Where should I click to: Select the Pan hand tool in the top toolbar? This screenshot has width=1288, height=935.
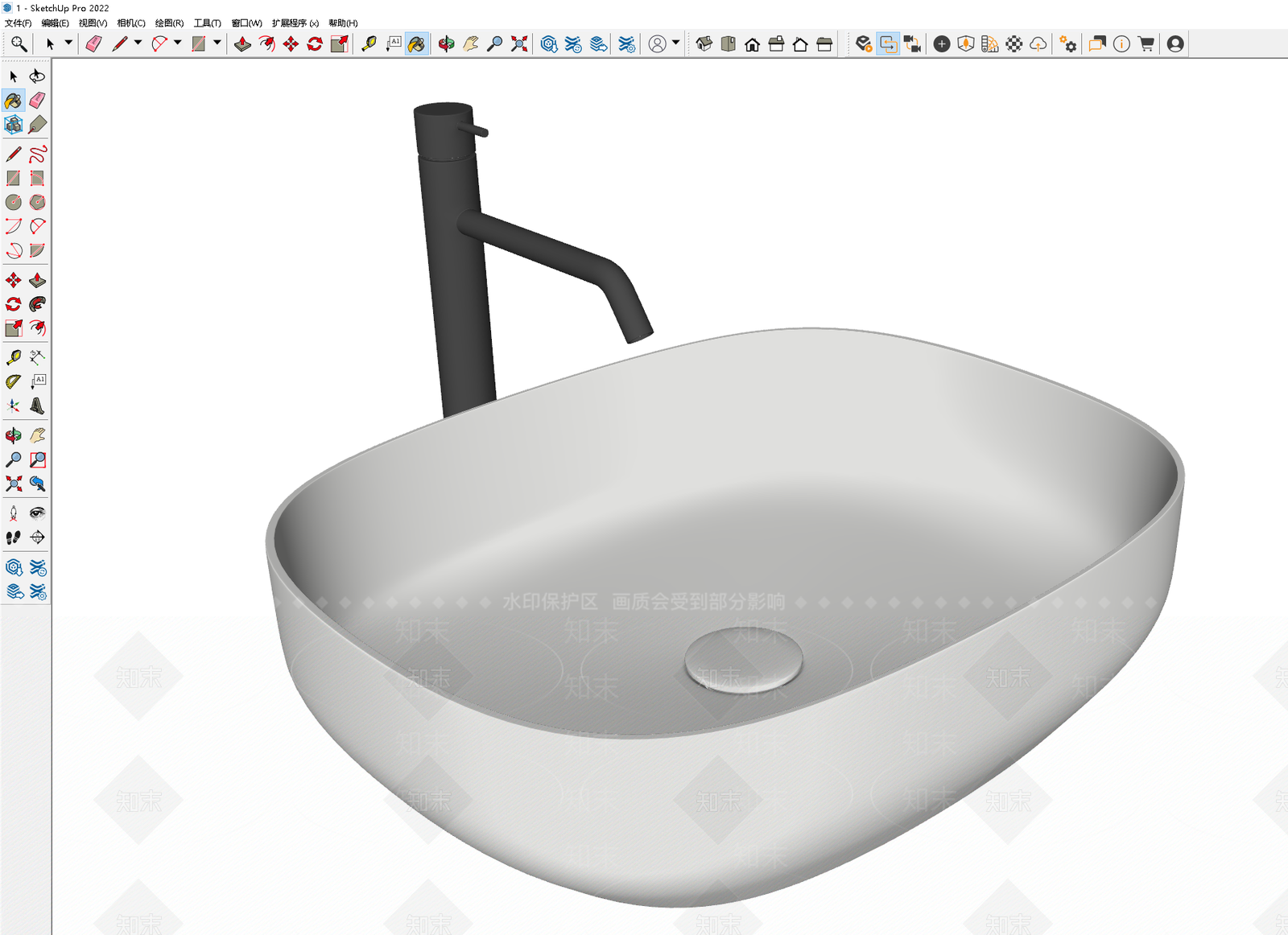(471, 43)
